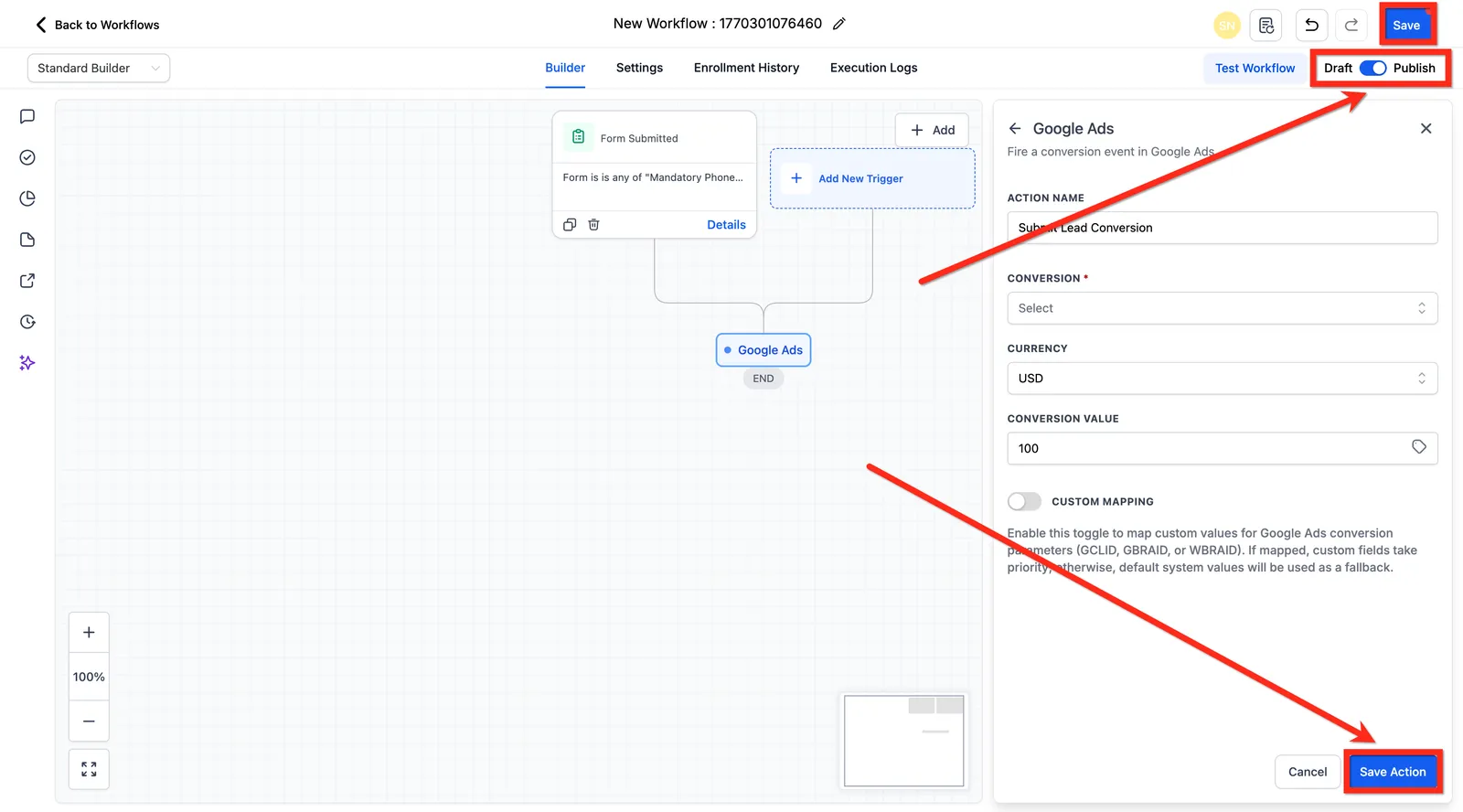Open external link icon in sidebar

tap(27, 281)
